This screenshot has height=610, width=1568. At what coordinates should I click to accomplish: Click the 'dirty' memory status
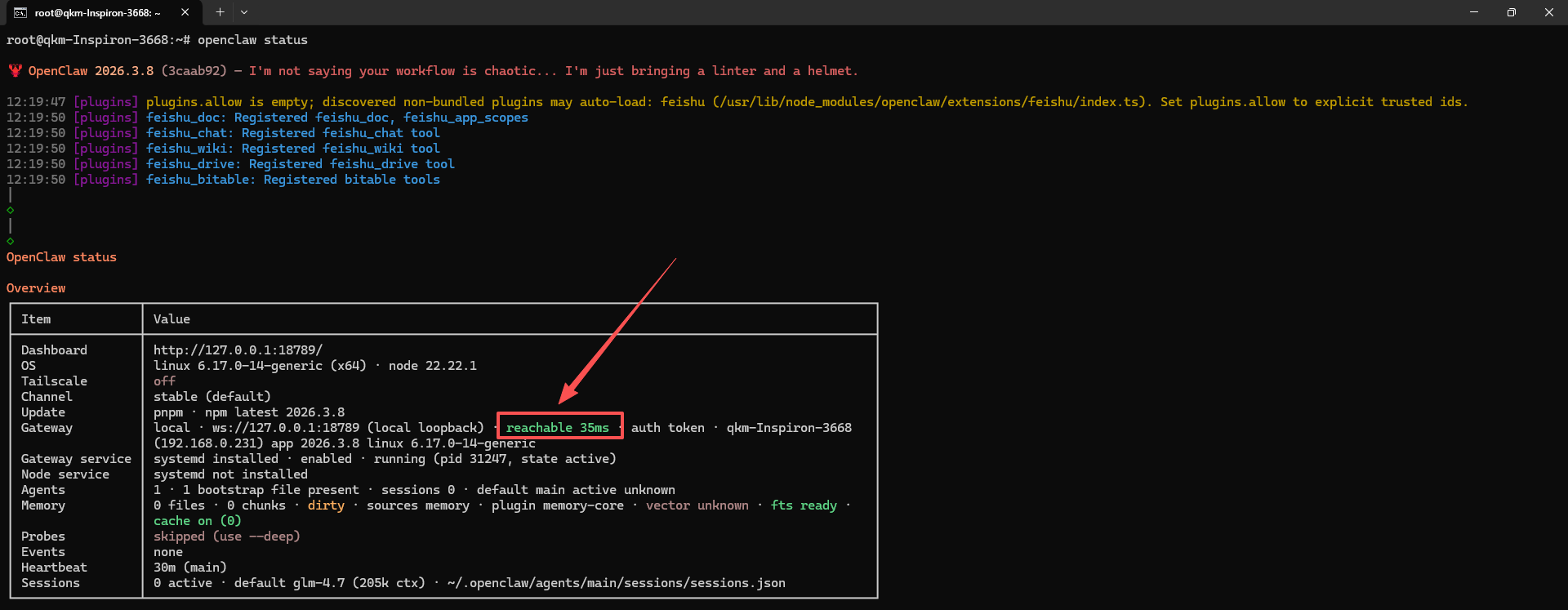326,505
